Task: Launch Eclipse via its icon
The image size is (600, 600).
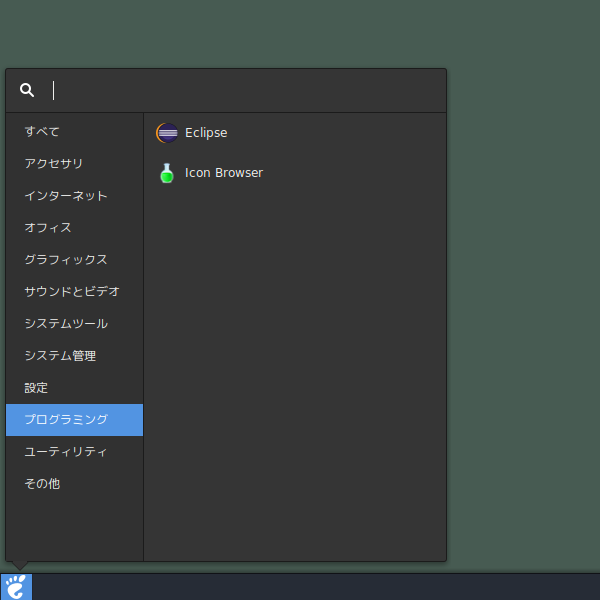Action: [x=167, y=133]
